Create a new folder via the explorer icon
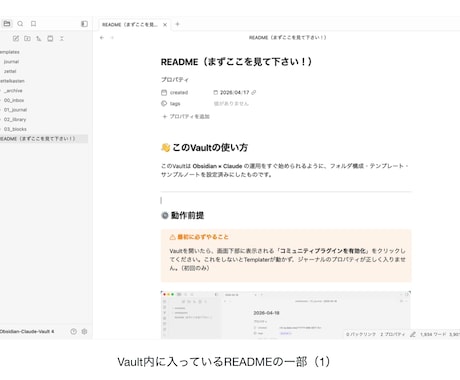This screenshot has height=380, width=460. [27, 39]
